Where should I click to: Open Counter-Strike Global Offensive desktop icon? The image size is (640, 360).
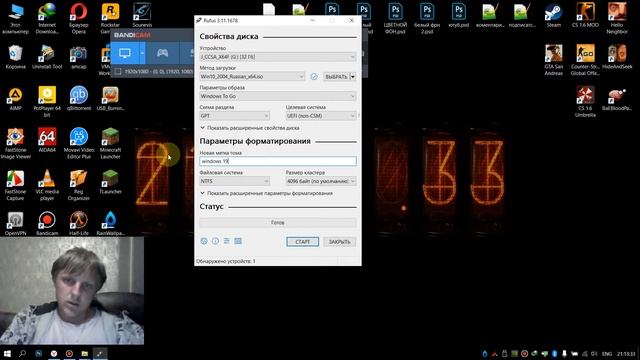(585, 60)
